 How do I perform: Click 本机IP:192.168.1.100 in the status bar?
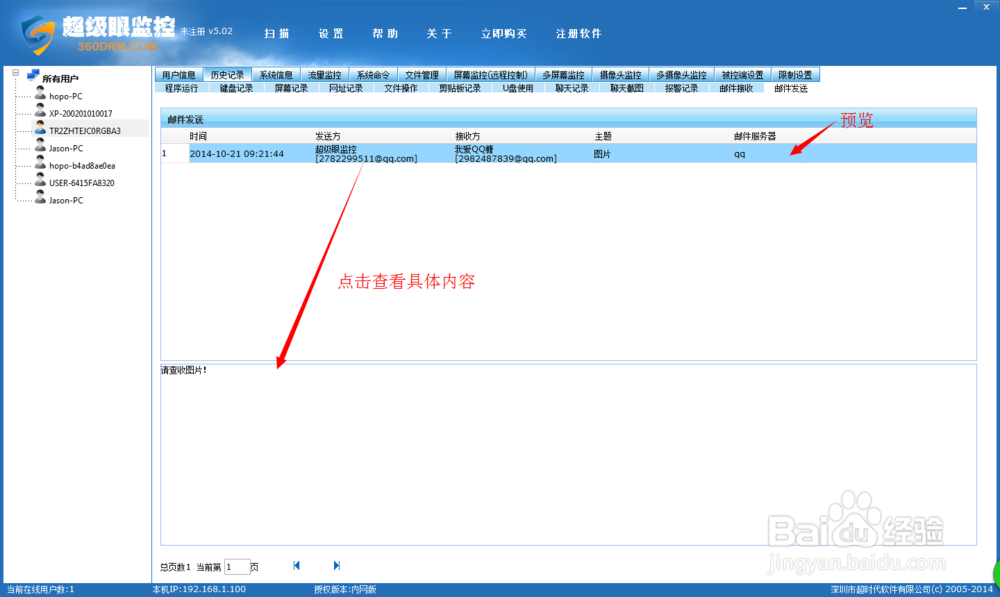[x=199, y=589]
